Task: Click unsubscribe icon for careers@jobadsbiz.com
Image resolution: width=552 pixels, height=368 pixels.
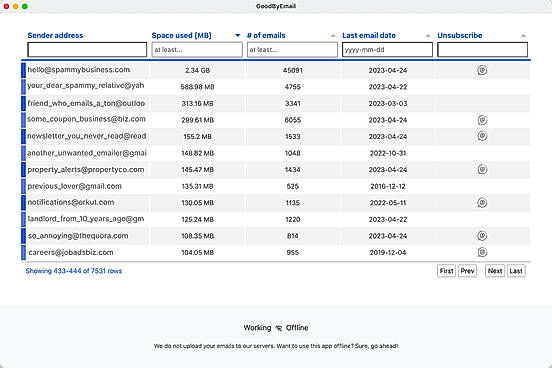Action: click(482, 252)
